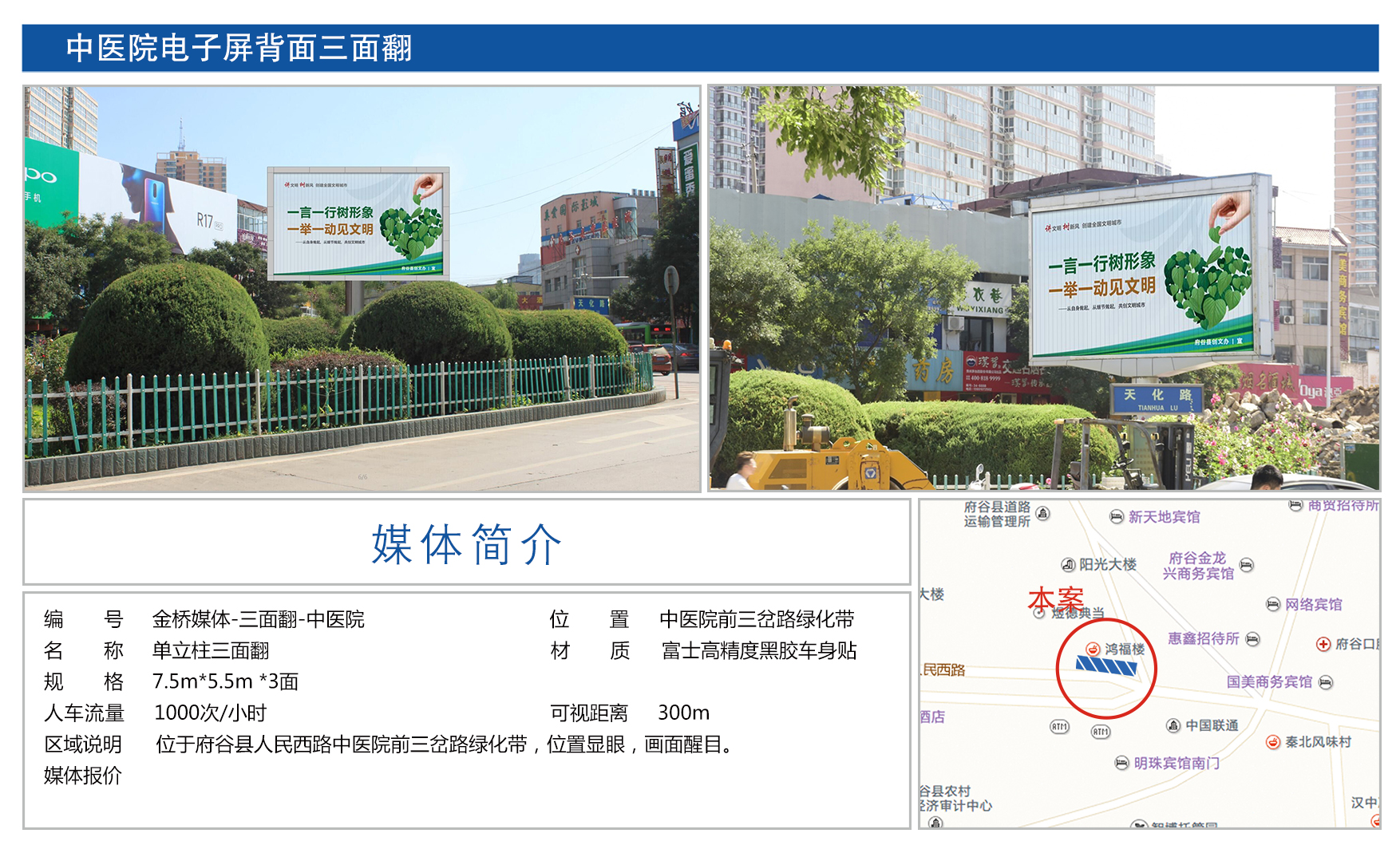Click the title 中医院电子屏背面三面翻

[239, 48]
